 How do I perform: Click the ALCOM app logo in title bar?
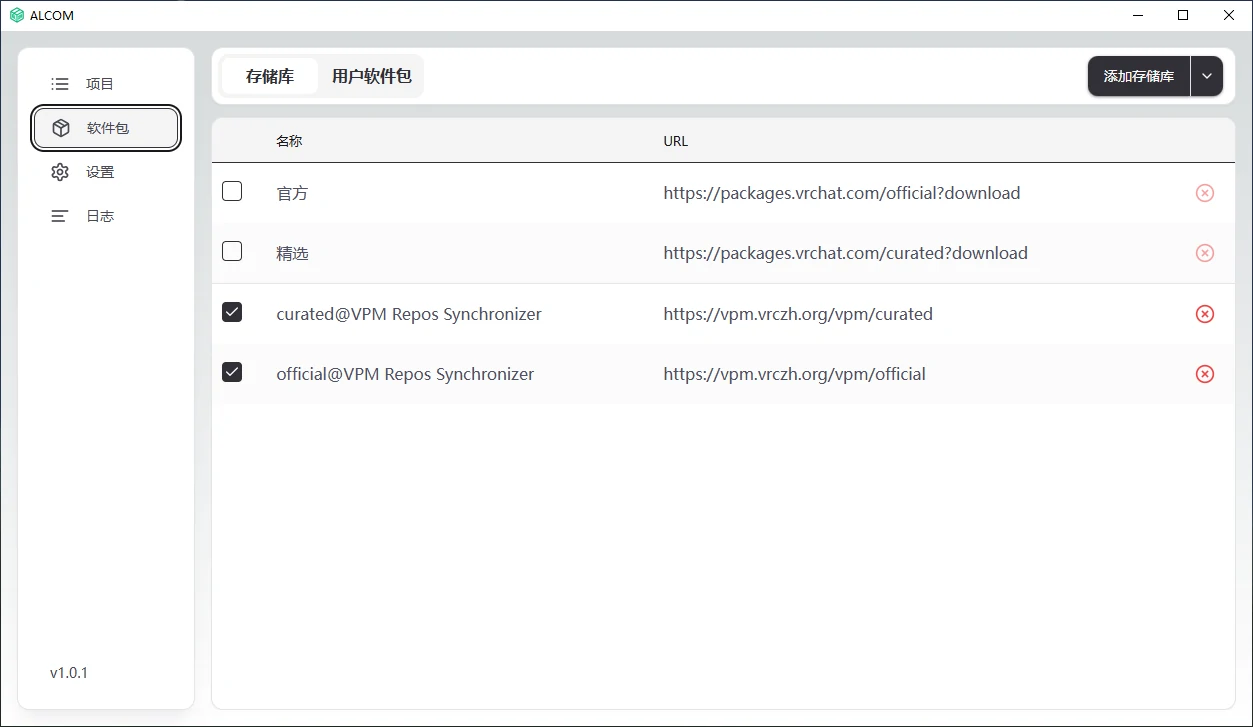[x=16, y=15]
